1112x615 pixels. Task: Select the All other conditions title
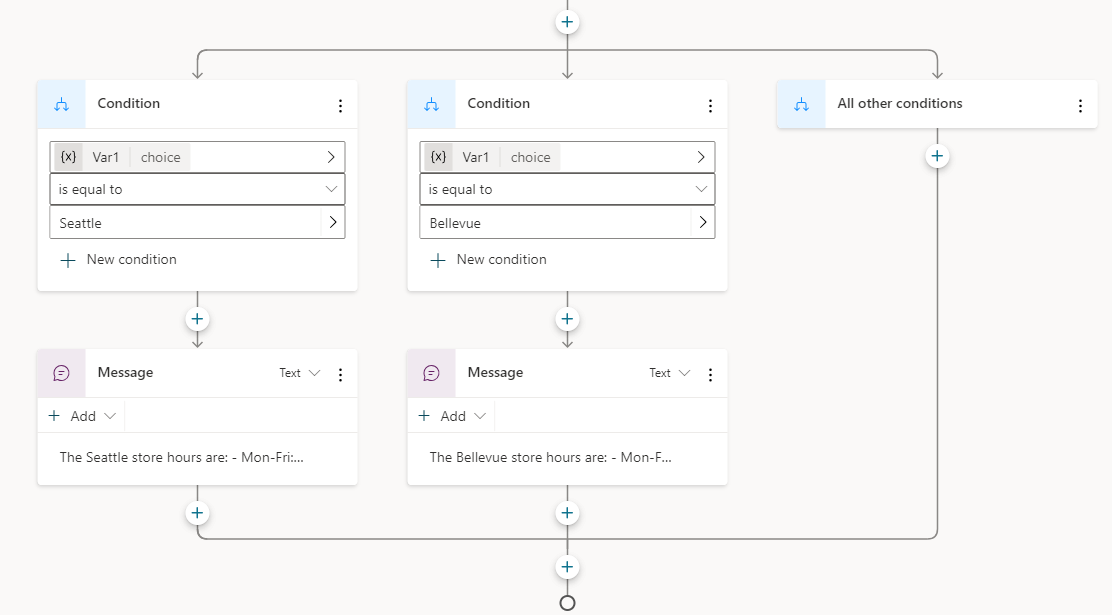tap(899, 104)
